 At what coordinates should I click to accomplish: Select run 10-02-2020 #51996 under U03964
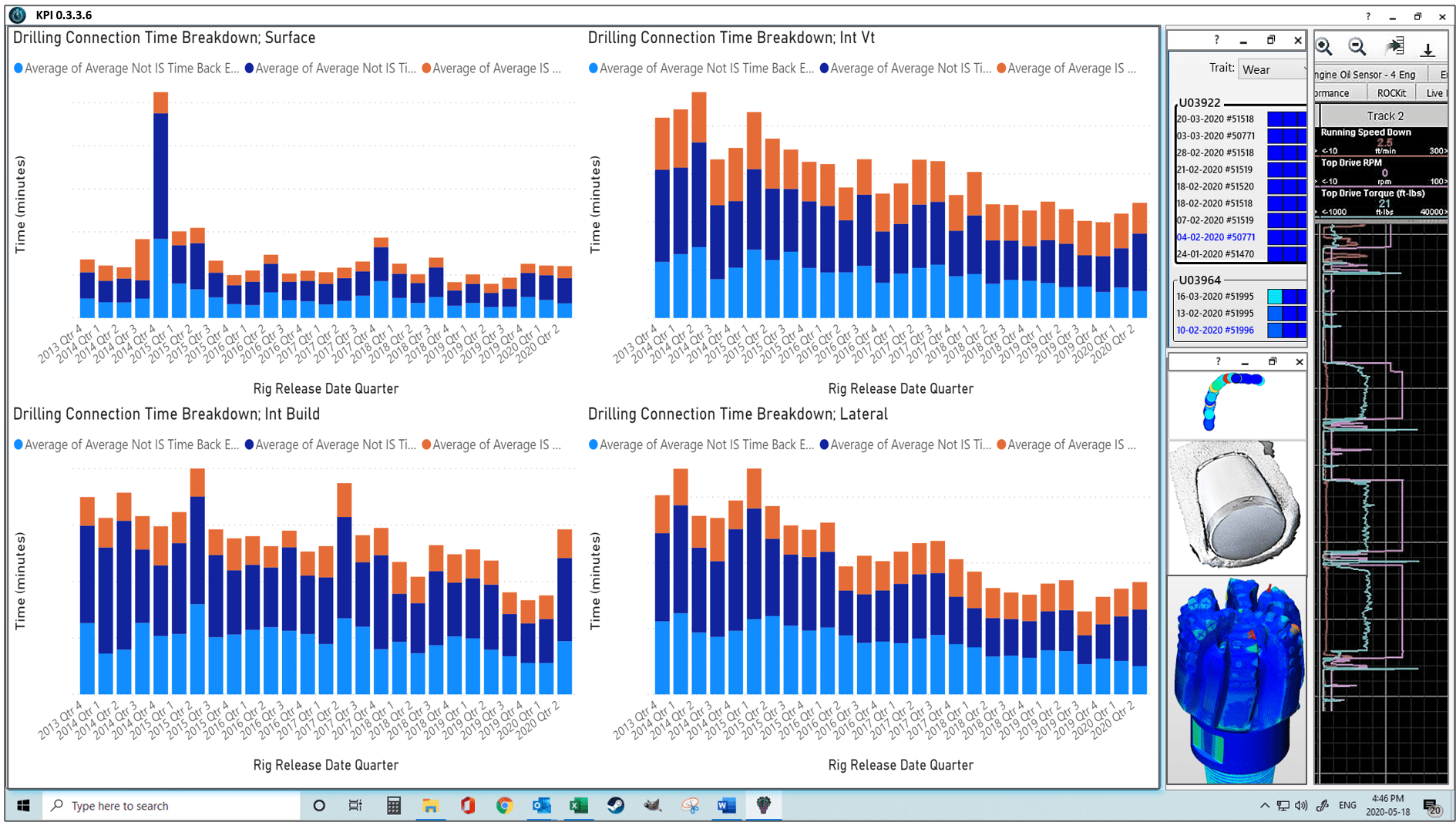coord(1216,330)
